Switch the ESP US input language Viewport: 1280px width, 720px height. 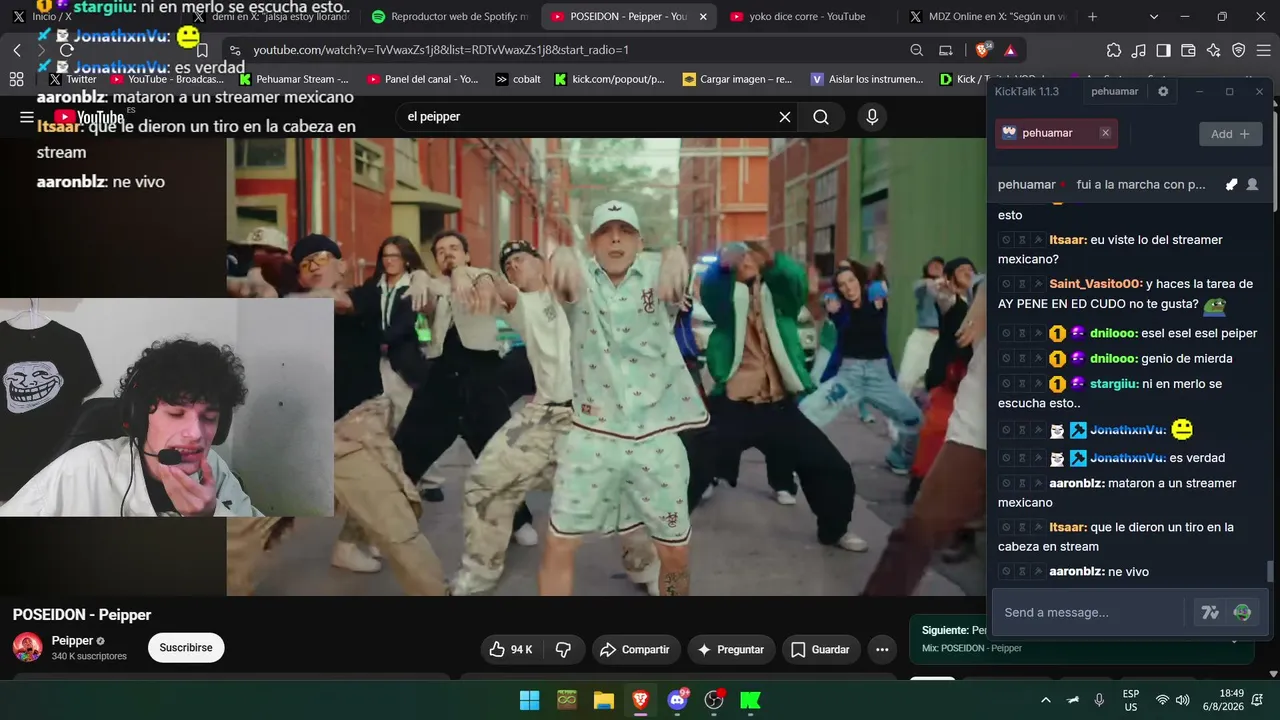point(1131,700)
